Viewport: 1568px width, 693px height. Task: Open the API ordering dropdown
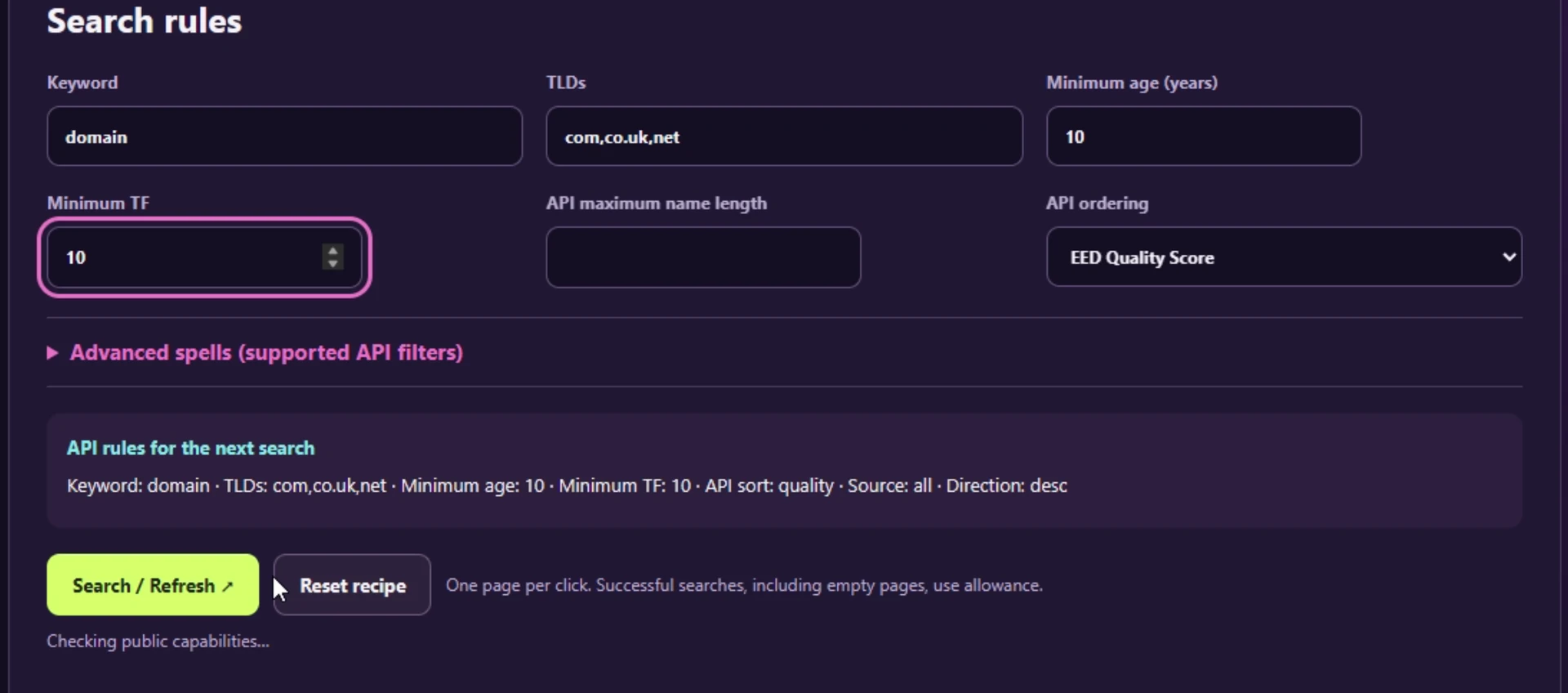pyautogui.click(x=1284, y=257)
